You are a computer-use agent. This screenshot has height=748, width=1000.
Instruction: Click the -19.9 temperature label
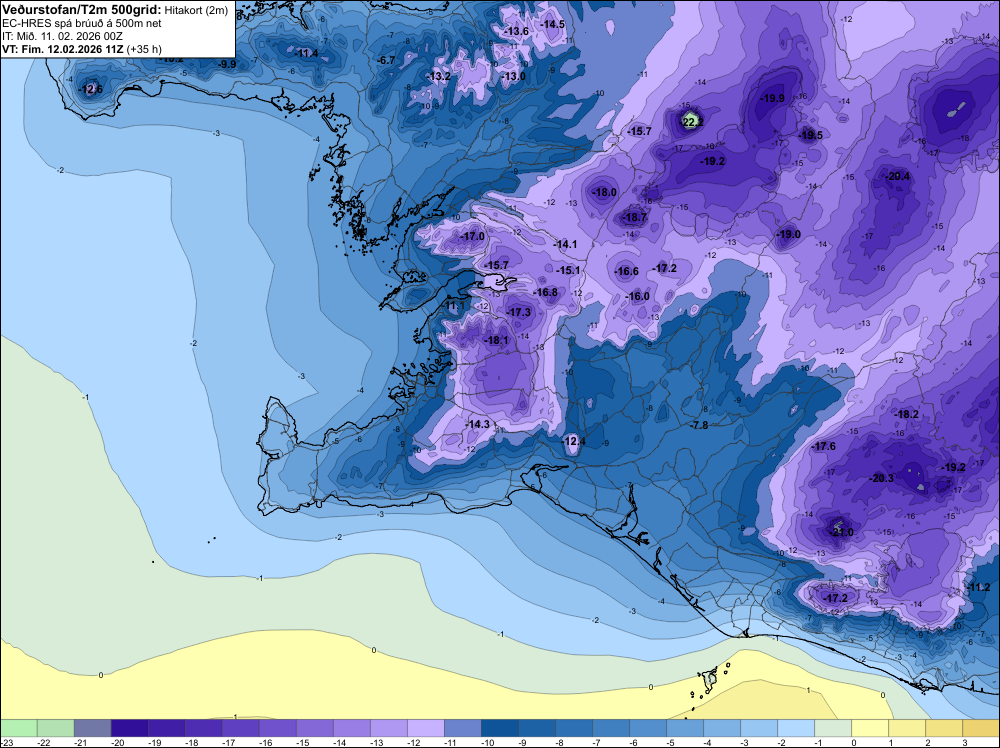click(773, 98)
